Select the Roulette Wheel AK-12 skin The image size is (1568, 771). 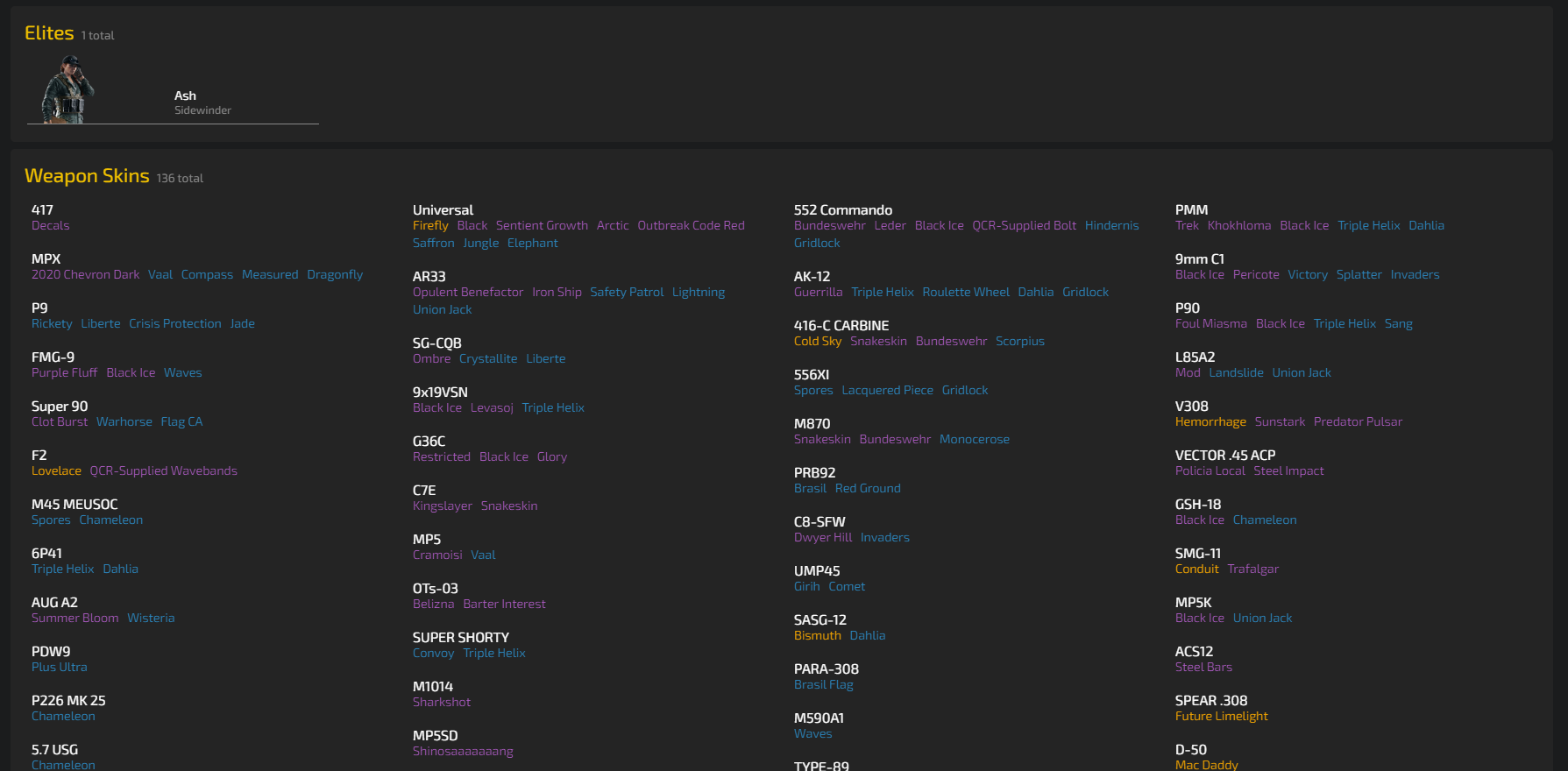(966, 292)
